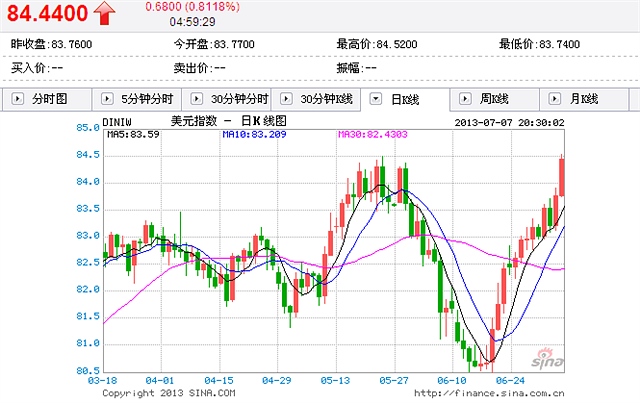This screenshot has width=640, height=403.
Task: Collapse the 日K线 down-arrow indicator
Action: pos(376,99)
